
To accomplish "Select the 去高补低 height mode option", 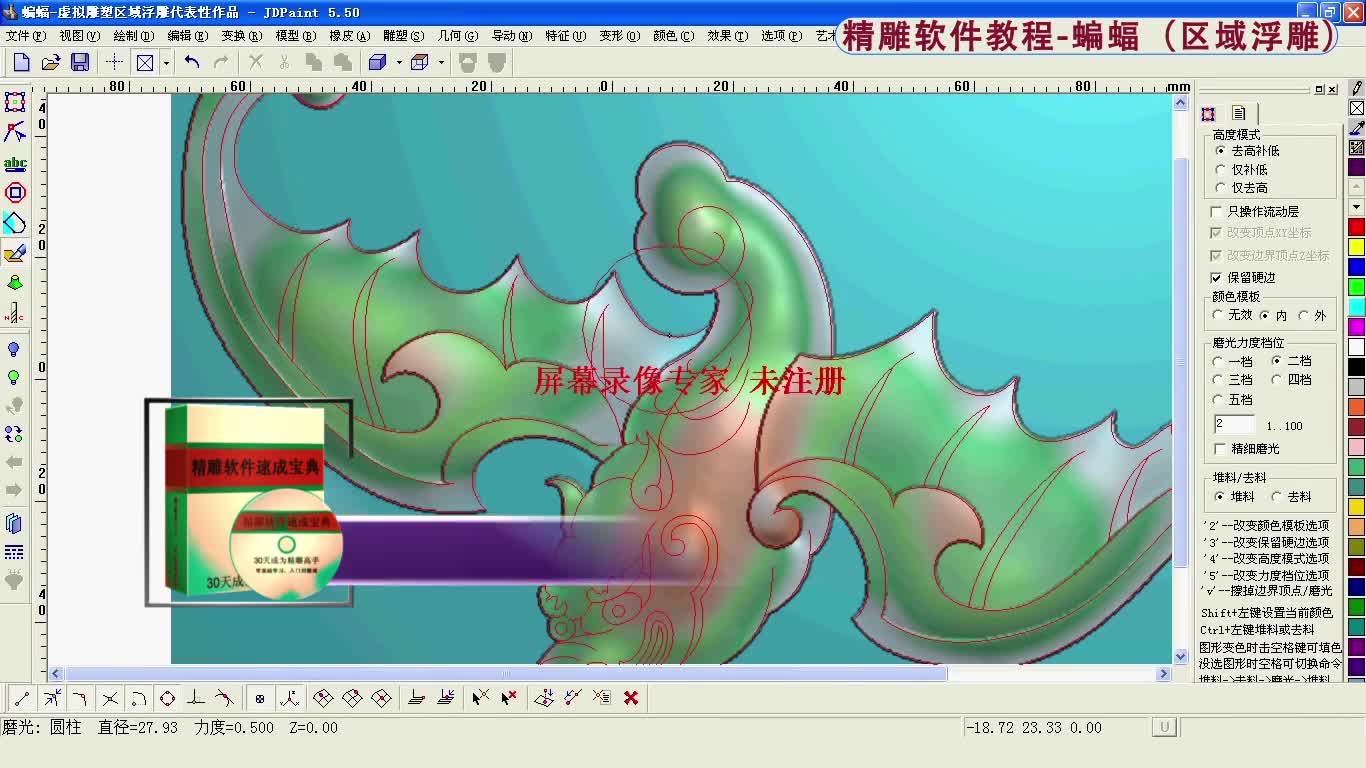I will (1222, 150).
